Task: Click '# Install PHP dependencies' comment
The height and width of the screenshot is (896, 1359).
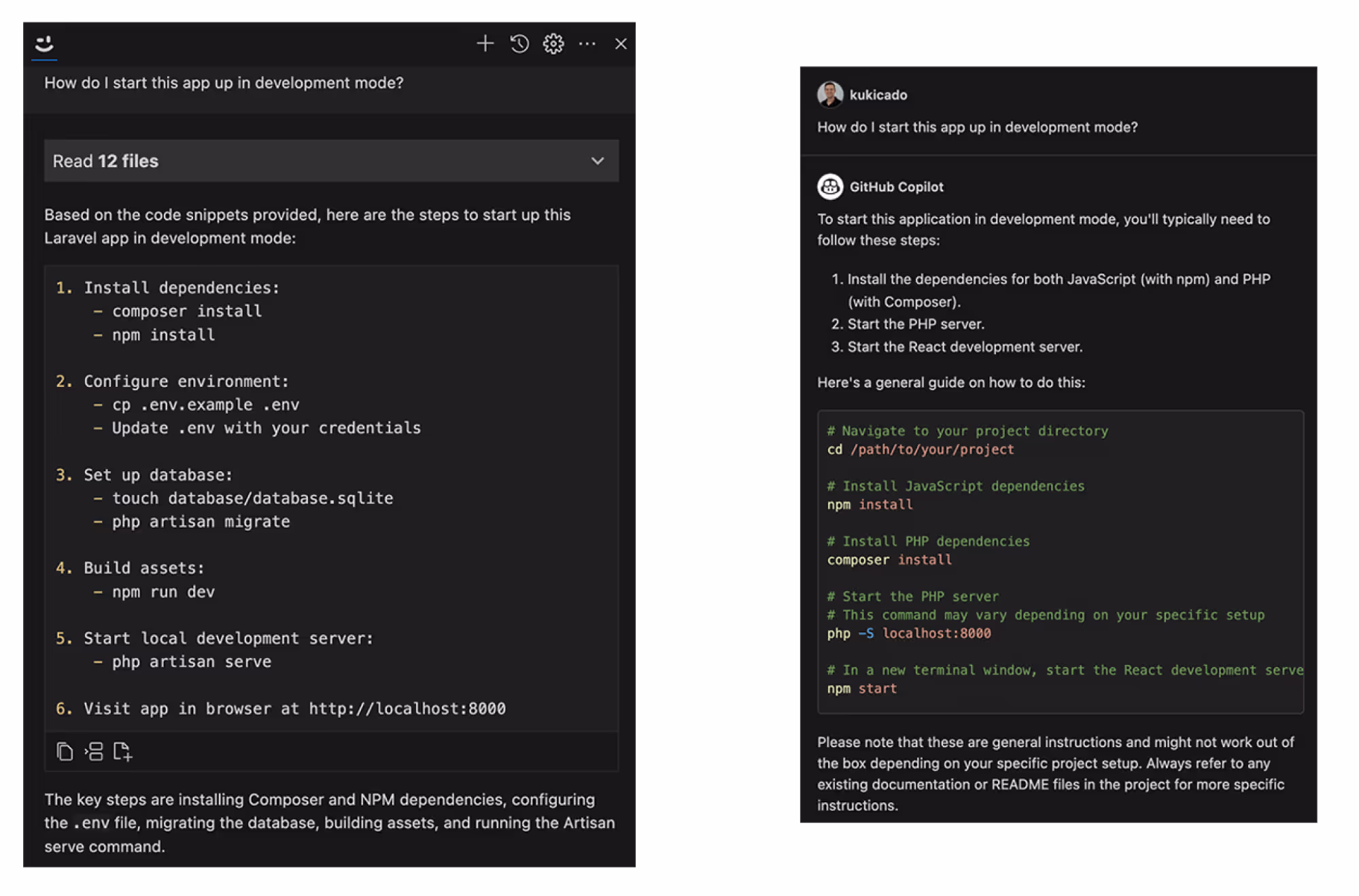Action: coord(928,541)
